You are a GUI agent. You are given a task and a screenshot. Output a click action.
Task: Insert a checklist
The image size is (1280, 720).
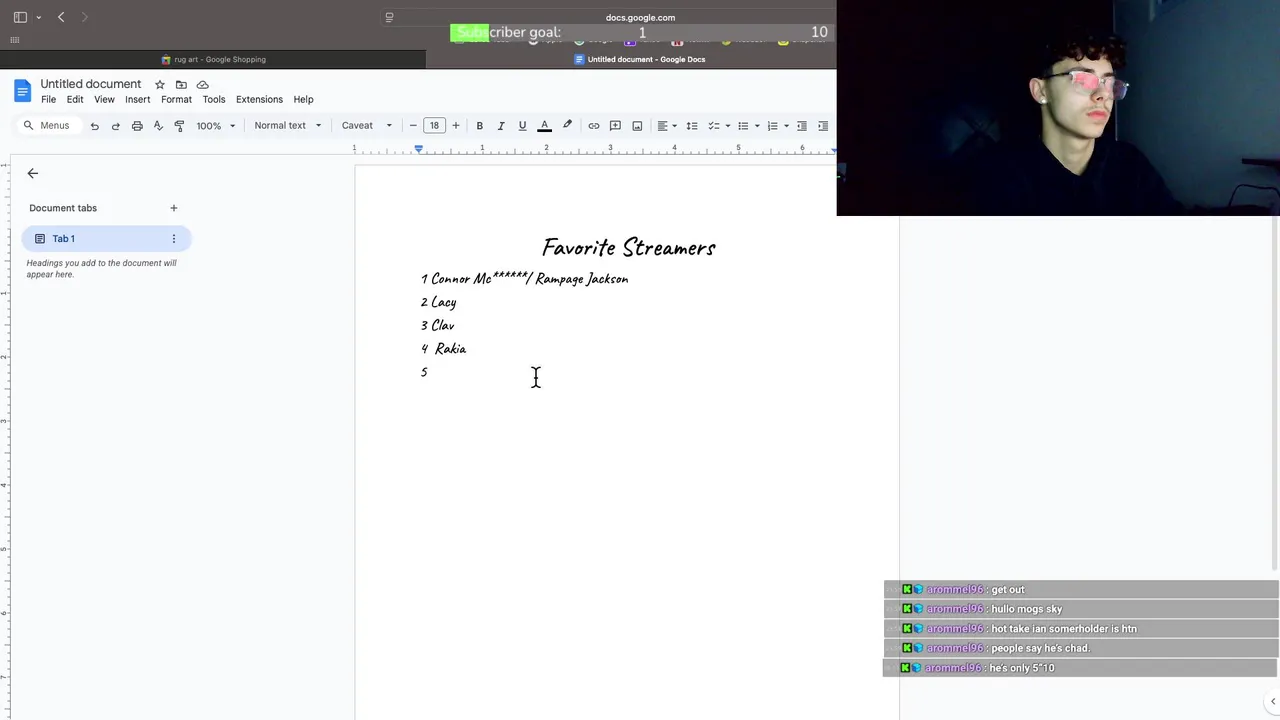[x=714, y=126]
